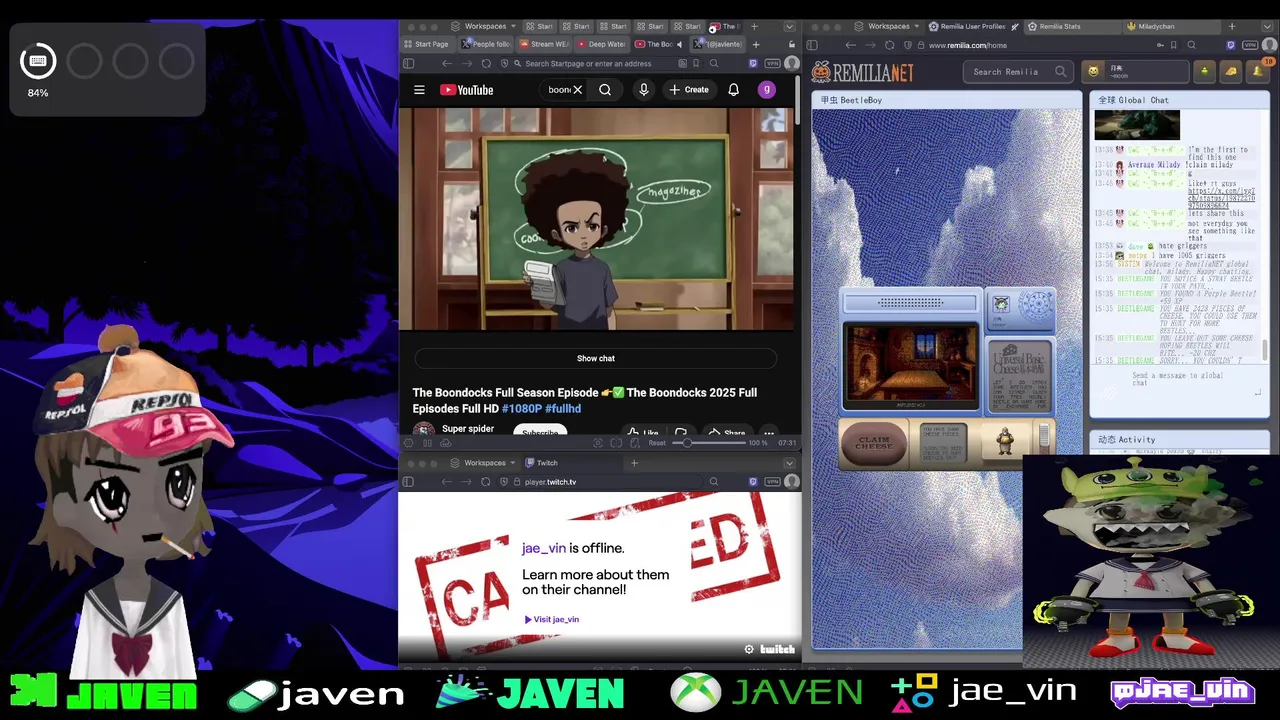Expand the tab list chevron in the Twitch browser window
This screenshot has height=720, width=1280.
(789, 463)
